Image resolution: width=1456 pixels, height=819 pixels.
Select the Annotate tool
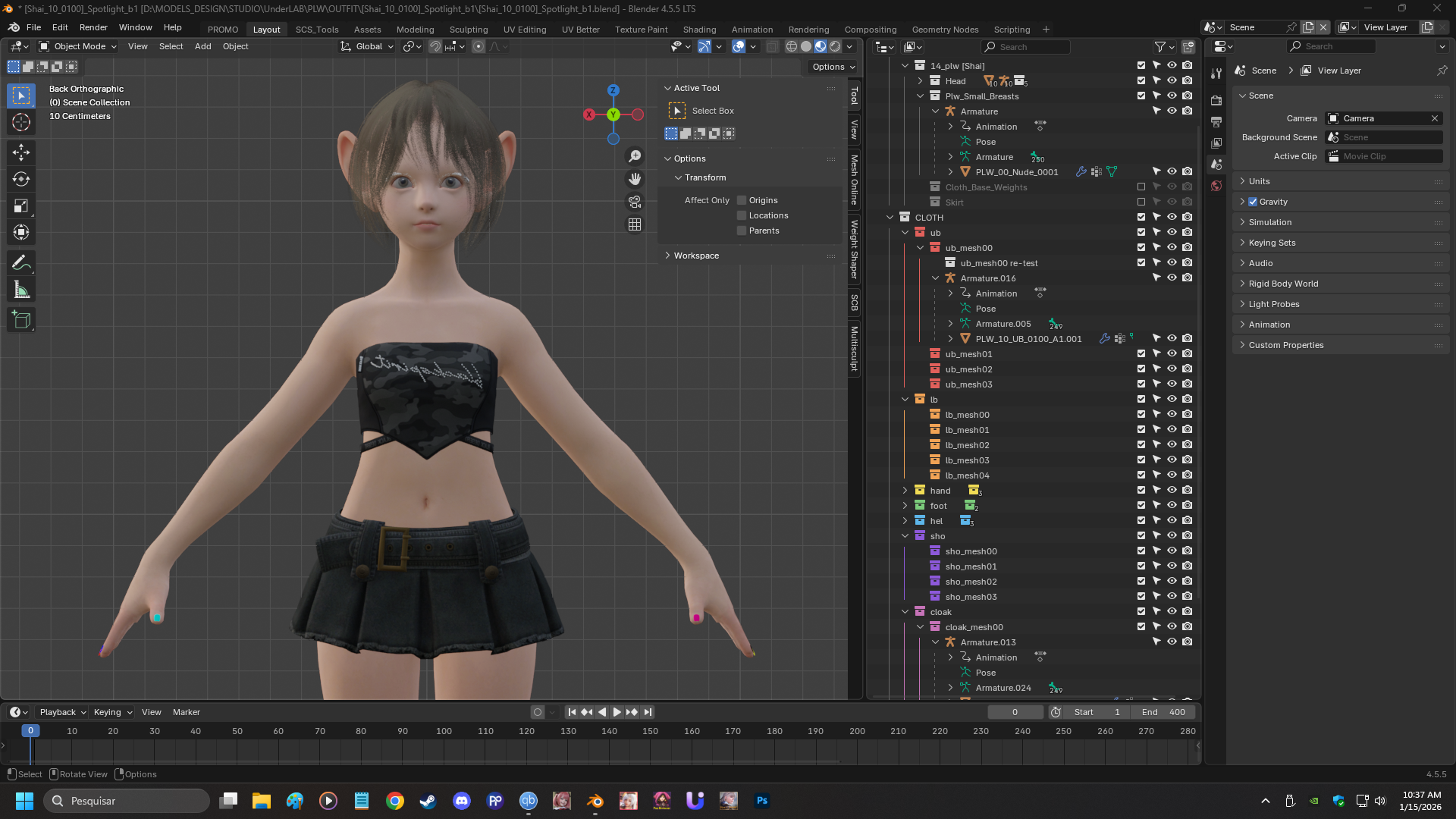click(x=21, y=262)
